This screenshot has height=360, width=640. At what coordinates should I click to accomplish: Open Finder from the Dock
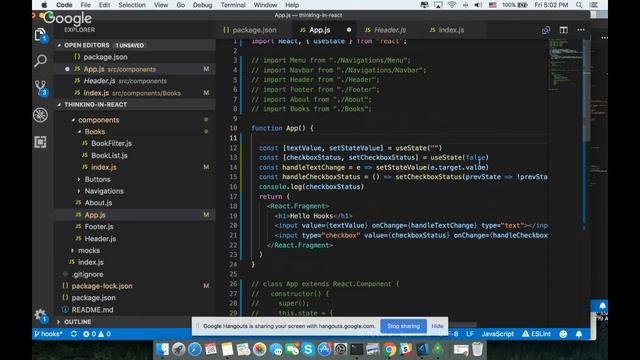(x=162, y=349)
